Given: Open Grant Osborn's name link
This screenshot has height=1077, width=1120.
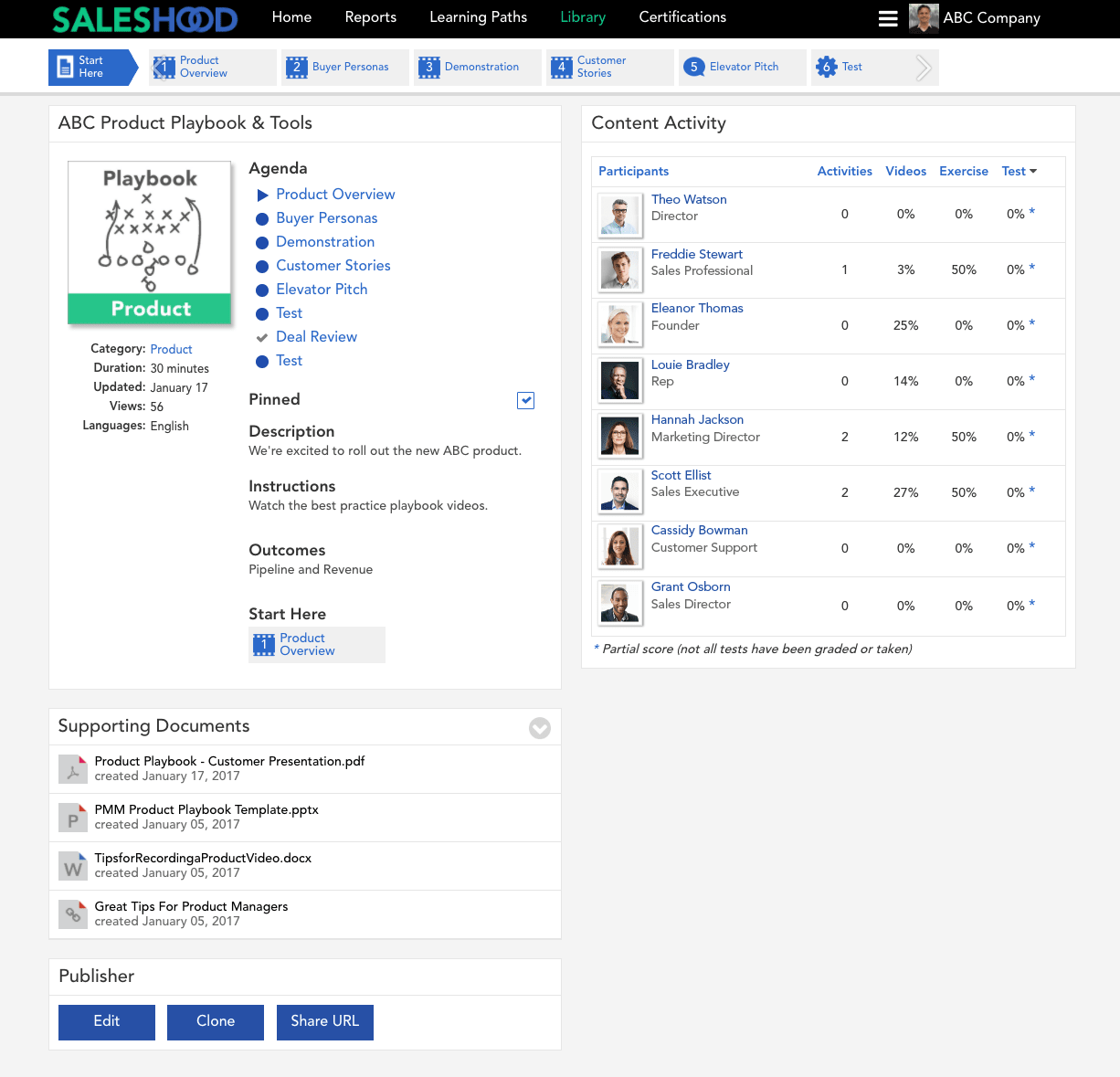Looking at the screenshot, I should [691, 586].
